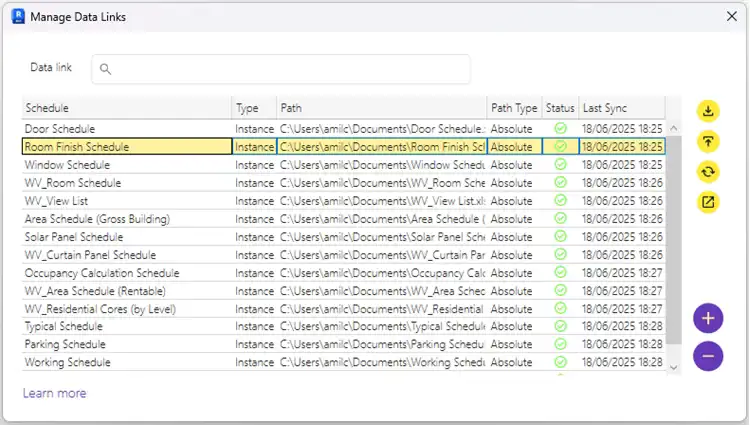The image size is (750, 425).
Task: Remove data link with purple minus button
Action: (708, 355)
